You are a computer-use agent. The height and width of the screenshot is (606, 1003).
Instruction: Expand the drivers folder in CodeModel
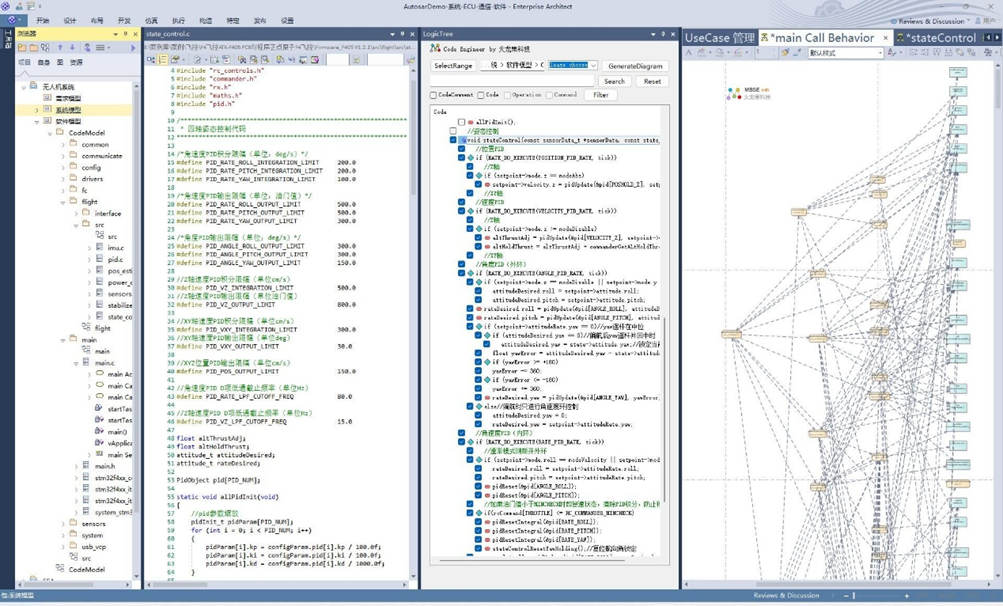[x=64, y=179]
